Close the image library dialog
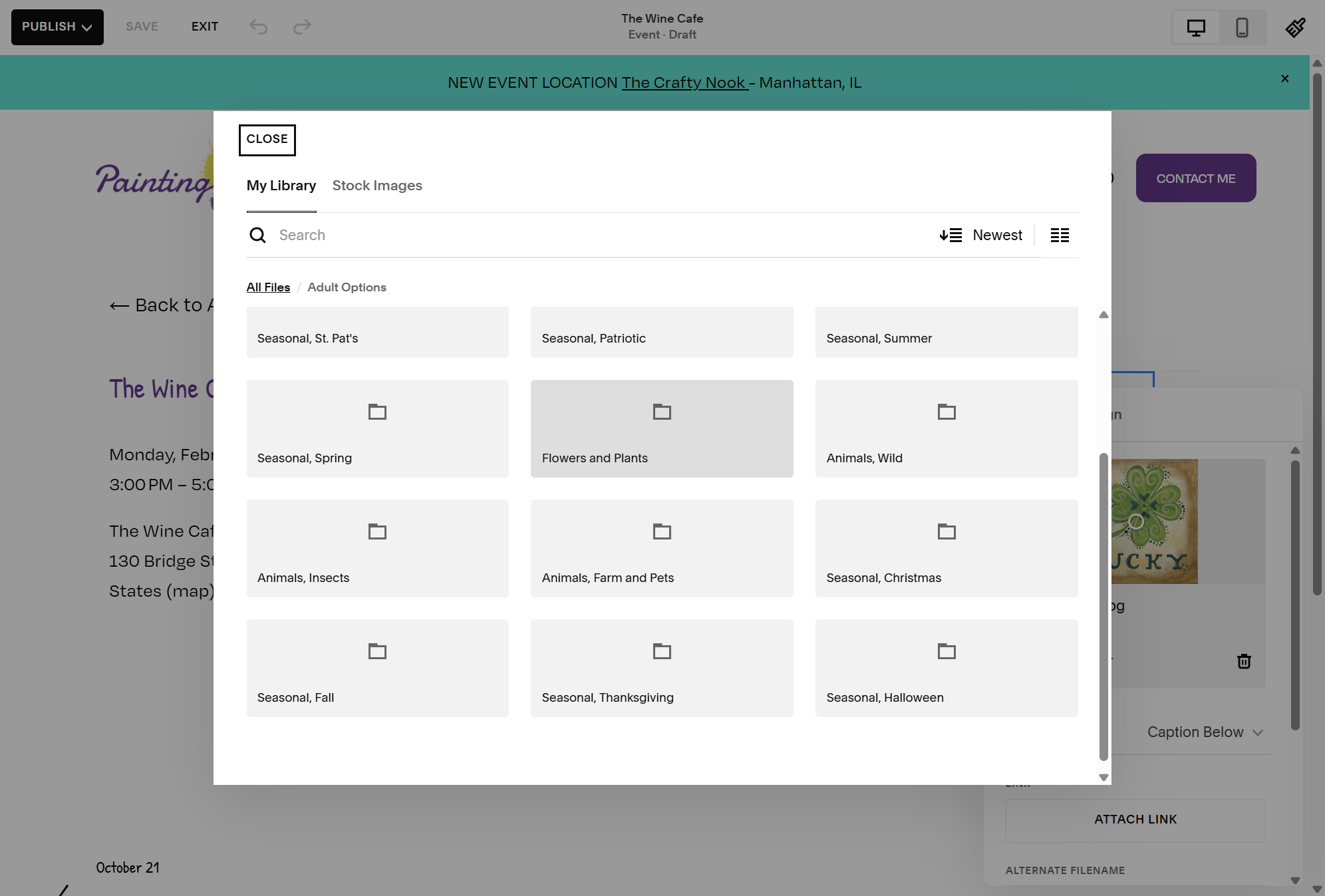The image size is (1325, 896). (x=267, y=140)
